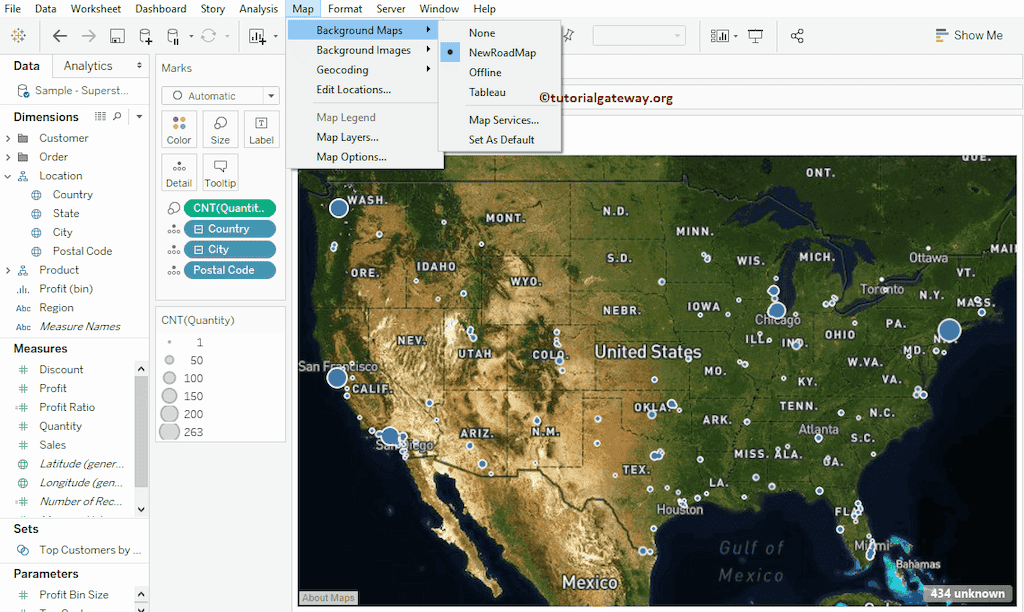The height and width of the screenshot is (612, 1024).
Task: Open the Automatic mark type dropdown
Action: click(x=220, y=95)
